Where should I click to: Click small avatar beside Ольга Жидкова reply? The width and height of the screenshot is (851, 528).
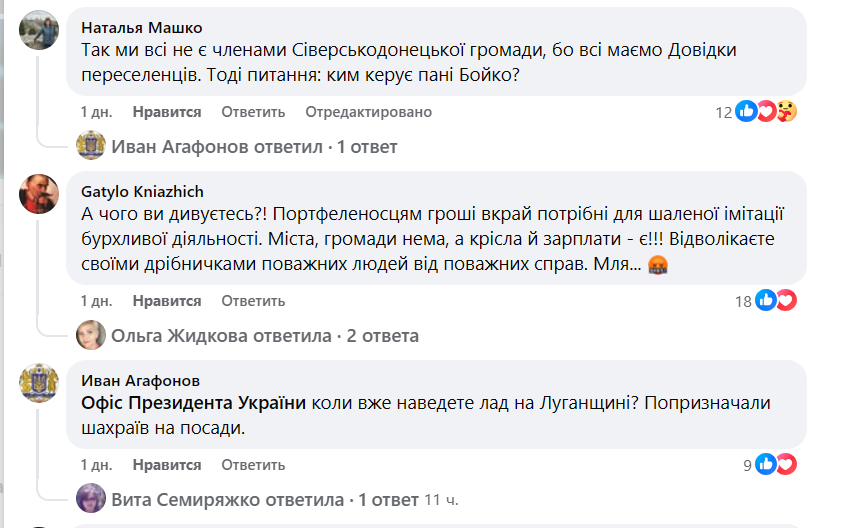92,335
